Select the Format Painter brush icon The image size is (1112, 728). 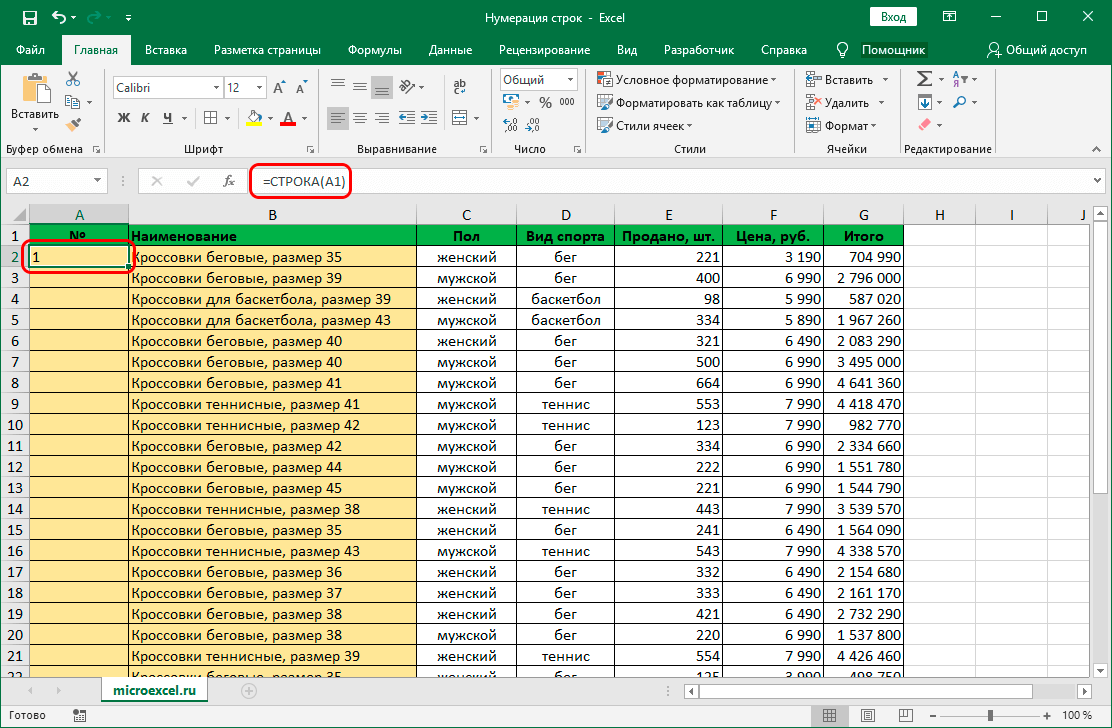[73, 124]
